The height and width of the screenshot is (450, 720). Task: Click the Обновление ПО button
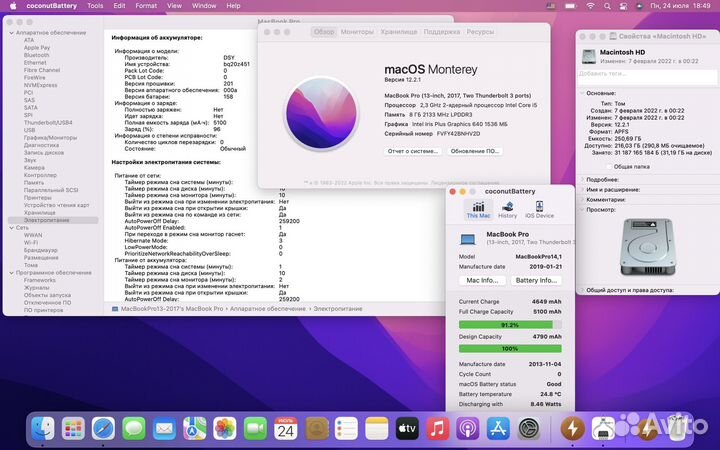[474, 151]
